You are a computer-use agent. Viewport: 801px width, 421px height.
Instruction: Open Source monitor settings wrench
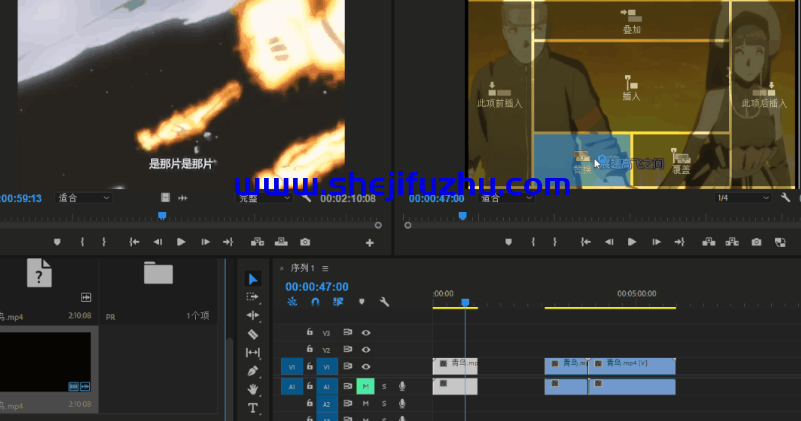pos(306,198)
